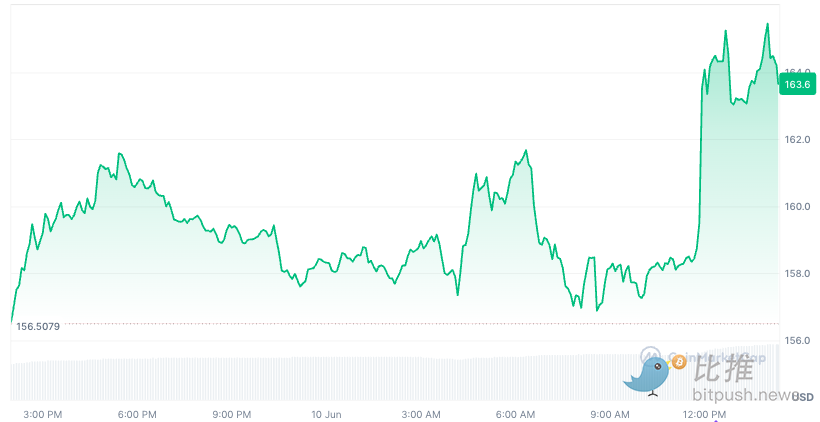The image size is (820, 422).
Task: Jump to the 10 Jun date marker
Action: 325,414
